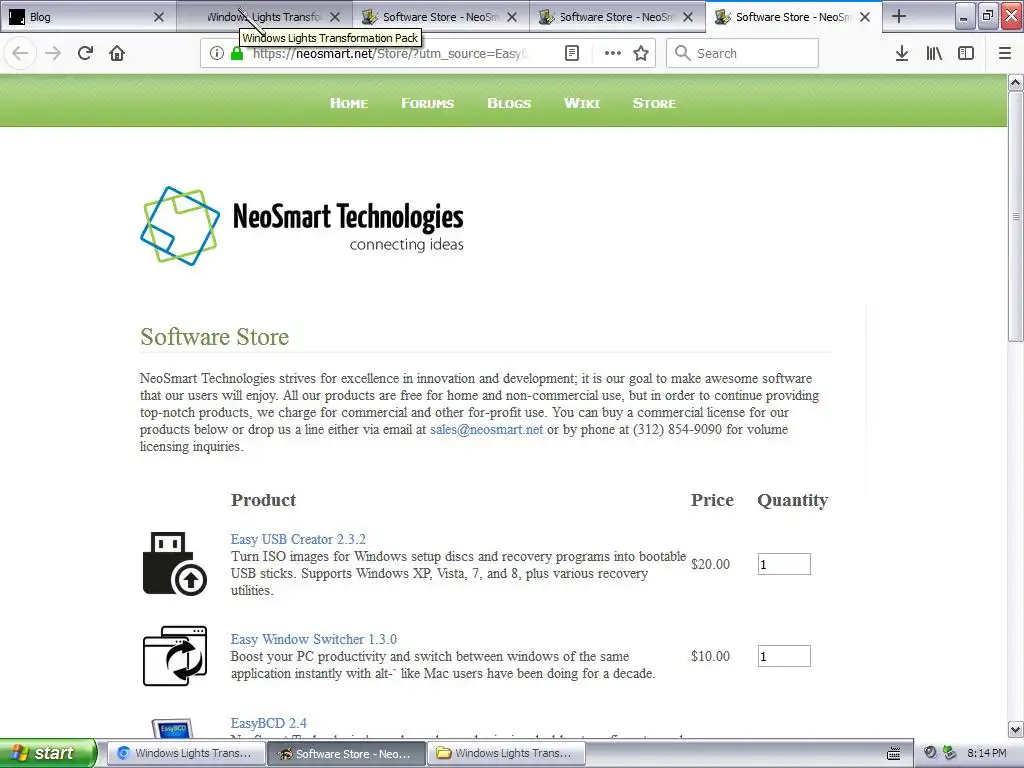Click scrollbar up arrow

(x=1016, y=82)
